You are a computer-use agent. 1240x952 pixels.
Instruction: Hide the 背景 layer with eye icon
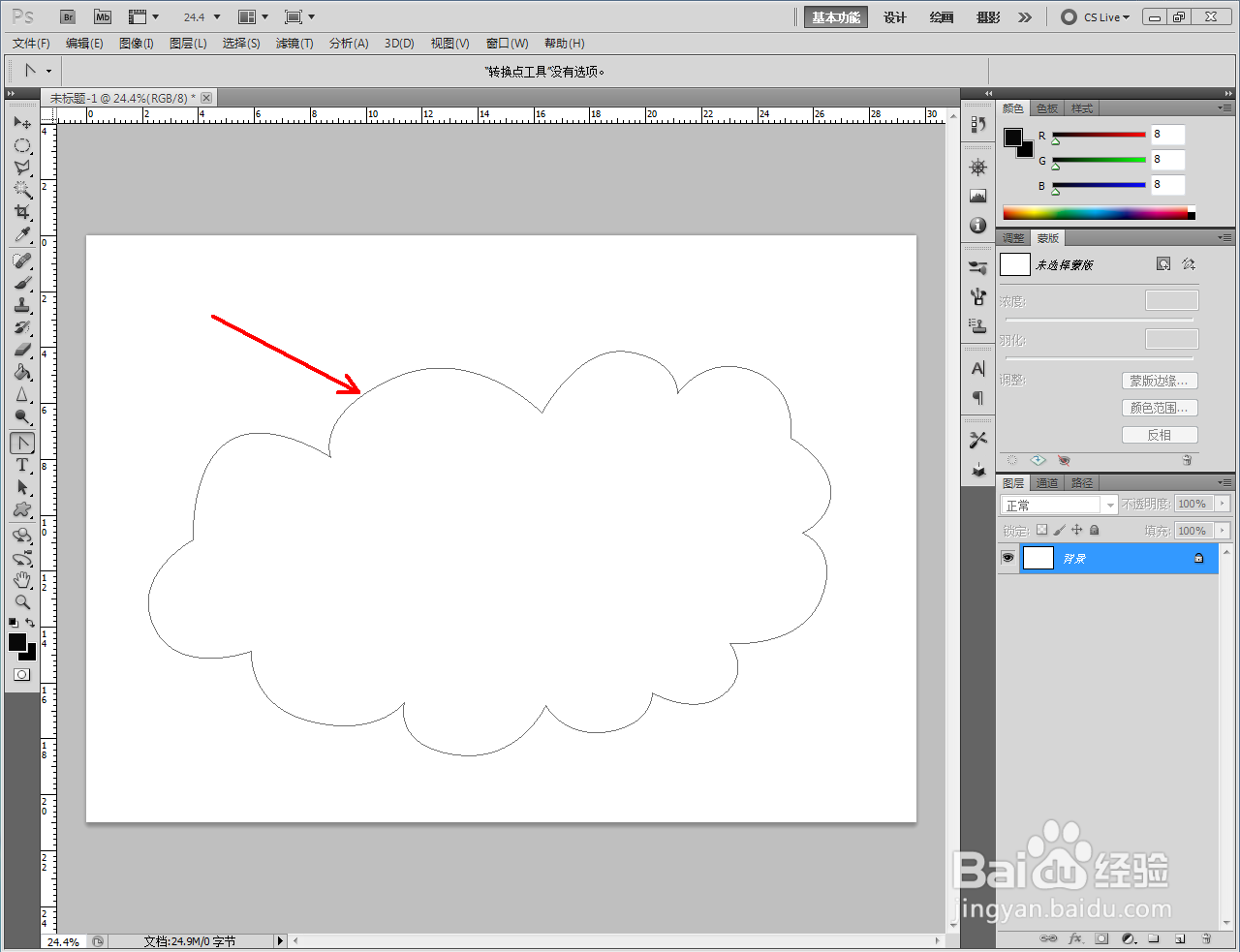[1007, 558]
